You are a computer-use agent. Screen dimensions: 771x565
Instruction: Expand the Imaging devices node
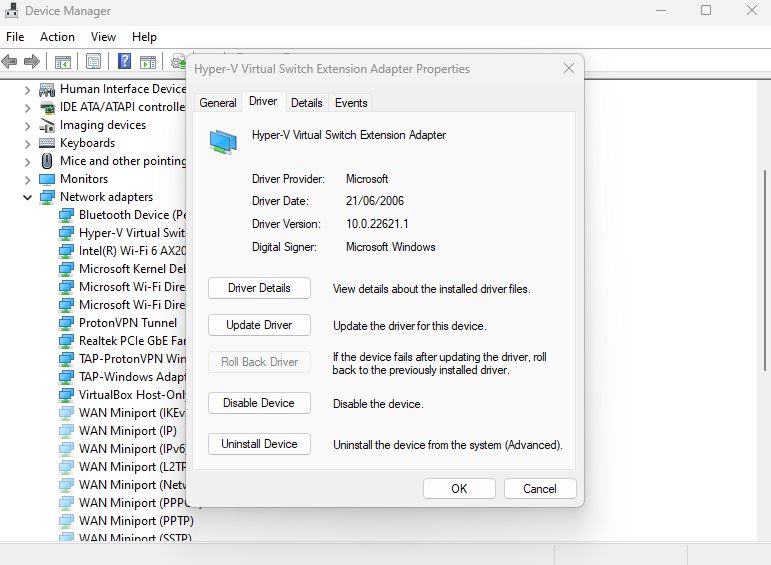click(28, 126)
